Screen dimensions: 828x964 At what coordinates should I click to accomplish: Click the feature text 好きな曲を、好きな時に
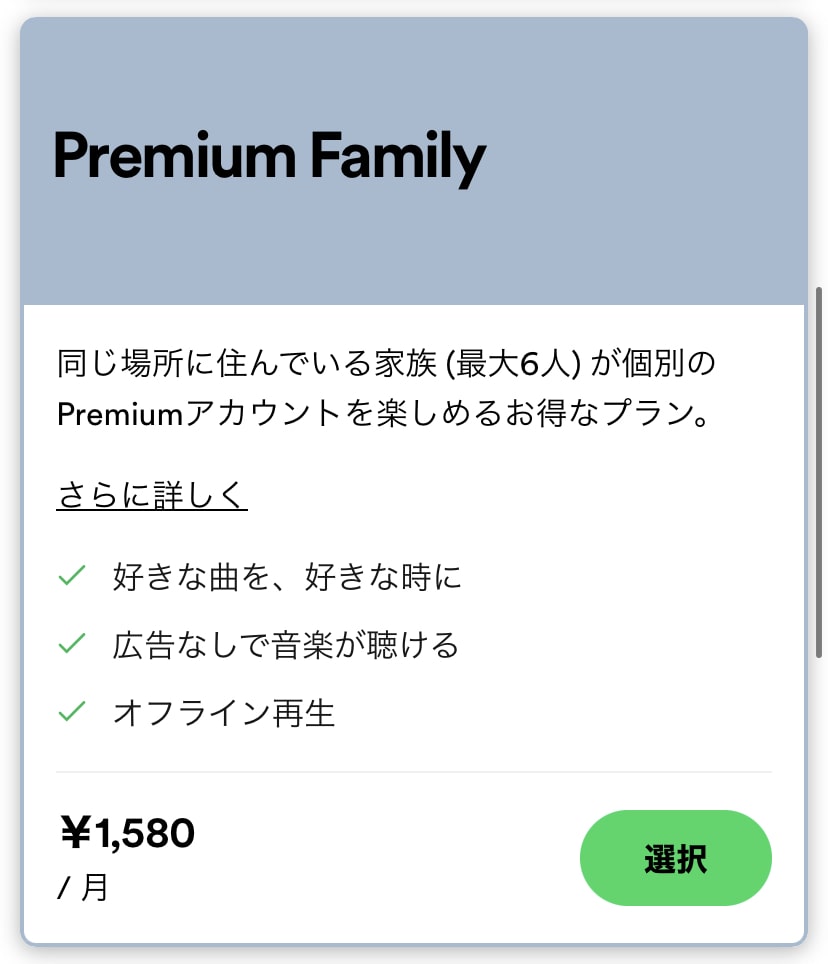(x=285, y=576)
